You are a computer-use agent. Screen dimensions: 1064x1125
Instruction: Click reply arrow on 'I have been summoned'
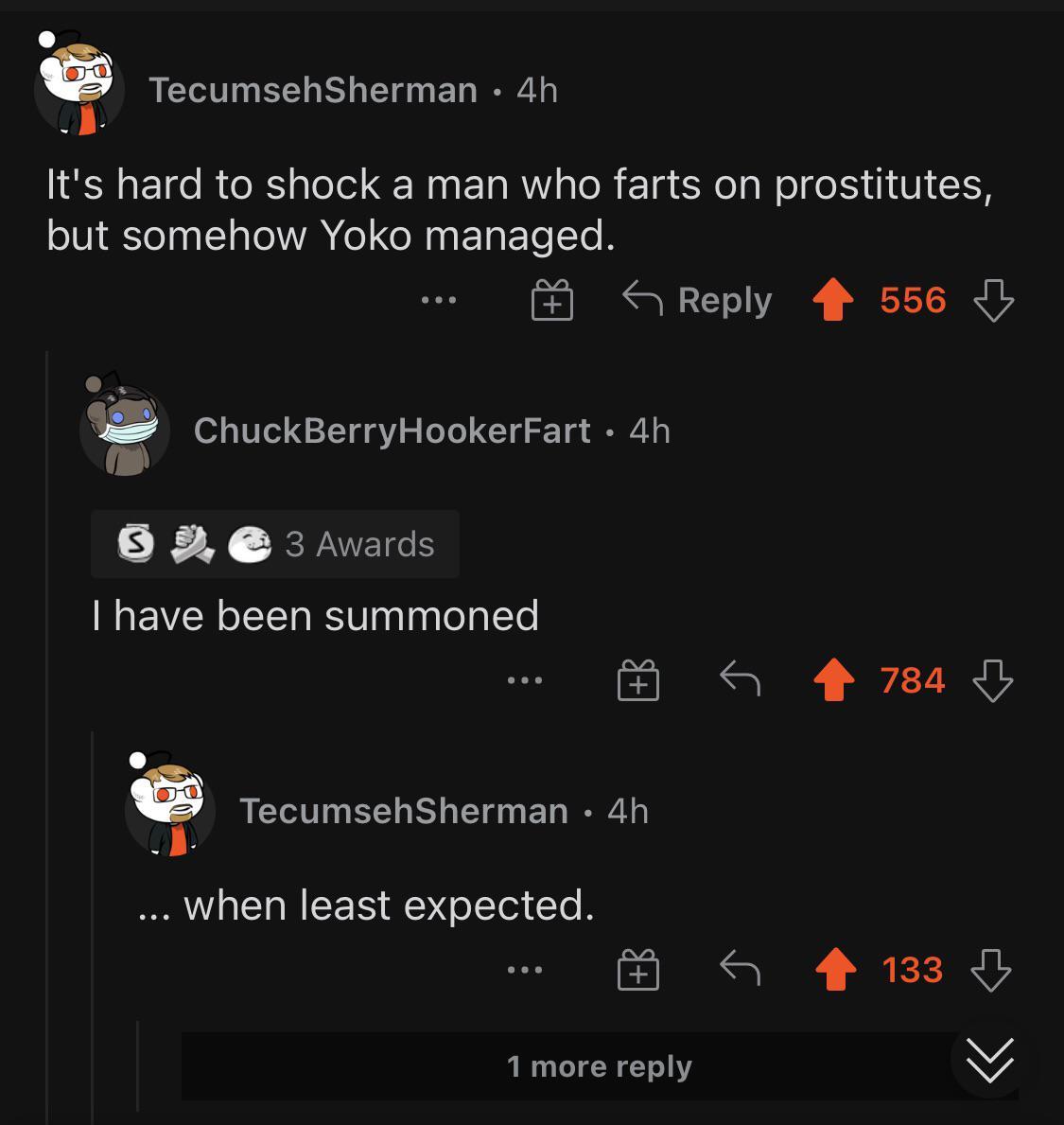(740, 678)
